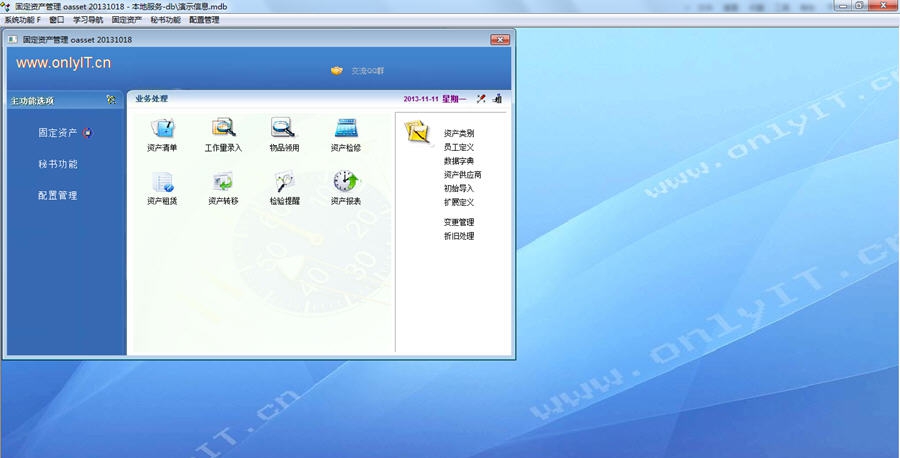The width and height of the screenshot is (900, 458).
Task: Select 秘书功能 in the left sidebar
Action: tap(58, 164)
